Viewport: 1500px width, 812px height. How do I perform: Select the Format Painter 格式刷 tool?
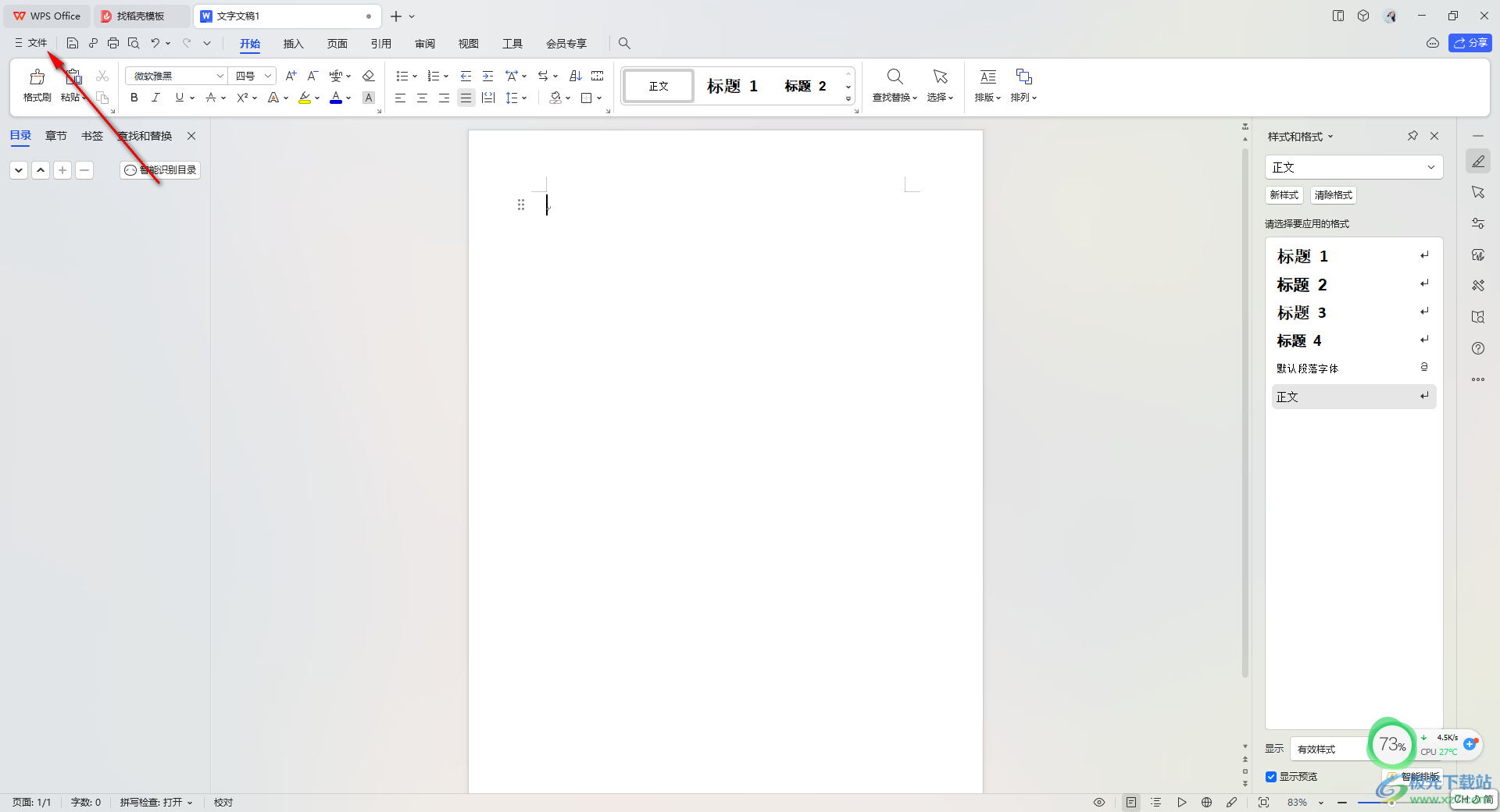[37, 85]
